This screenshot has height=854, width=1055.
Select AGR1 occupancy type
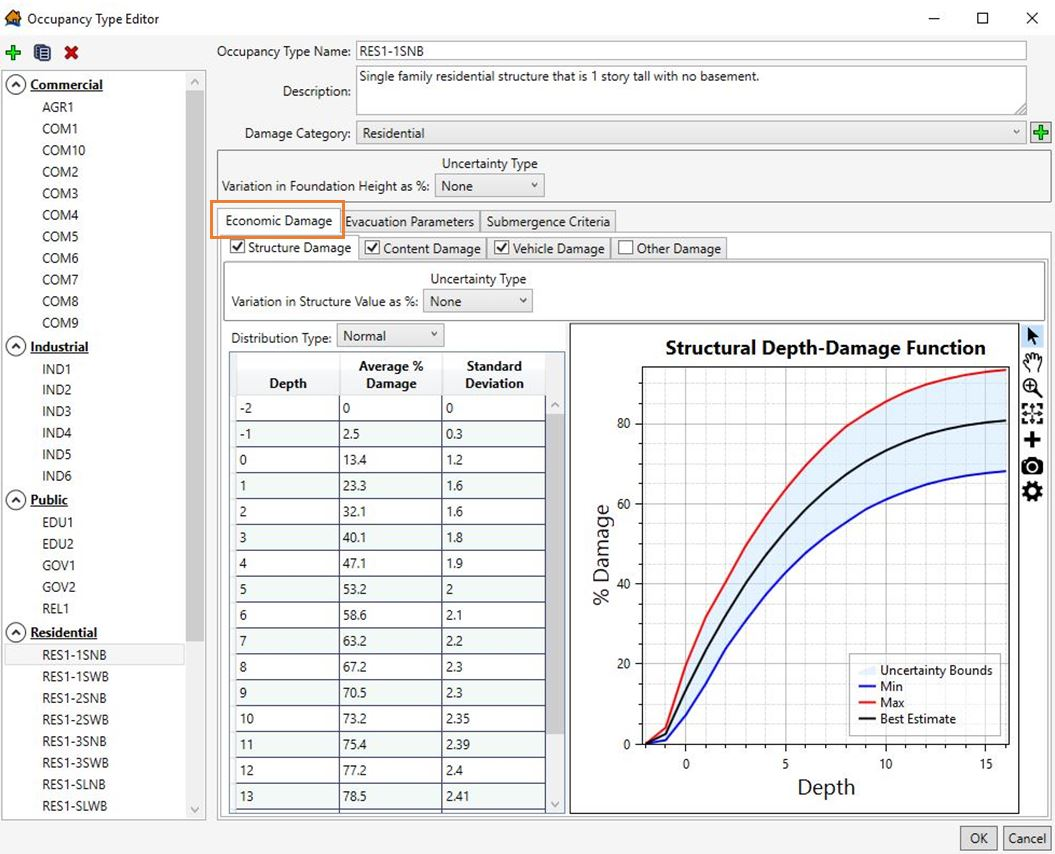point(58,107)
